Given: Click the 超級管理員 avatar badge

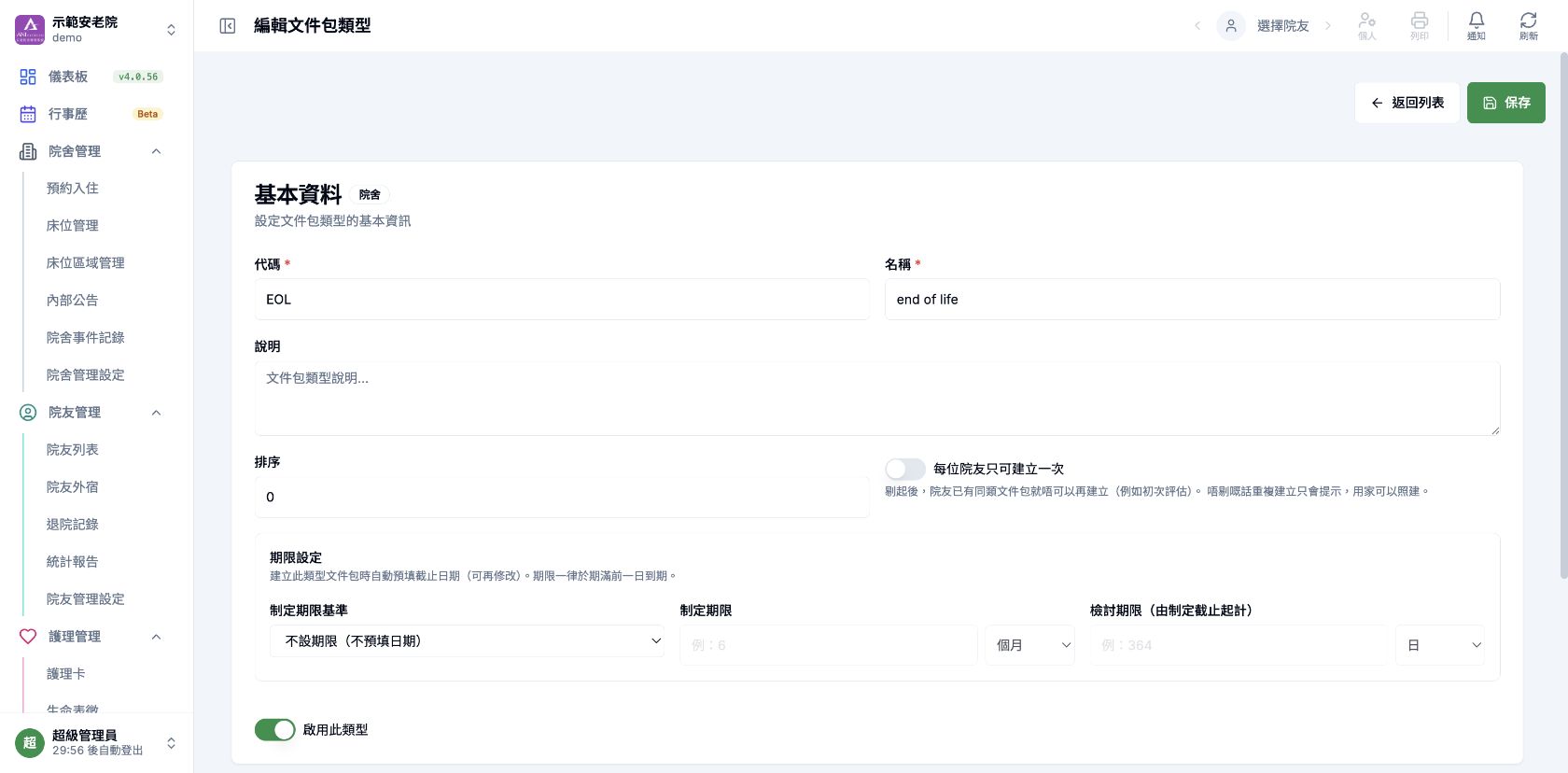Looking at the screenshot, I should click(x=30, y=743).
